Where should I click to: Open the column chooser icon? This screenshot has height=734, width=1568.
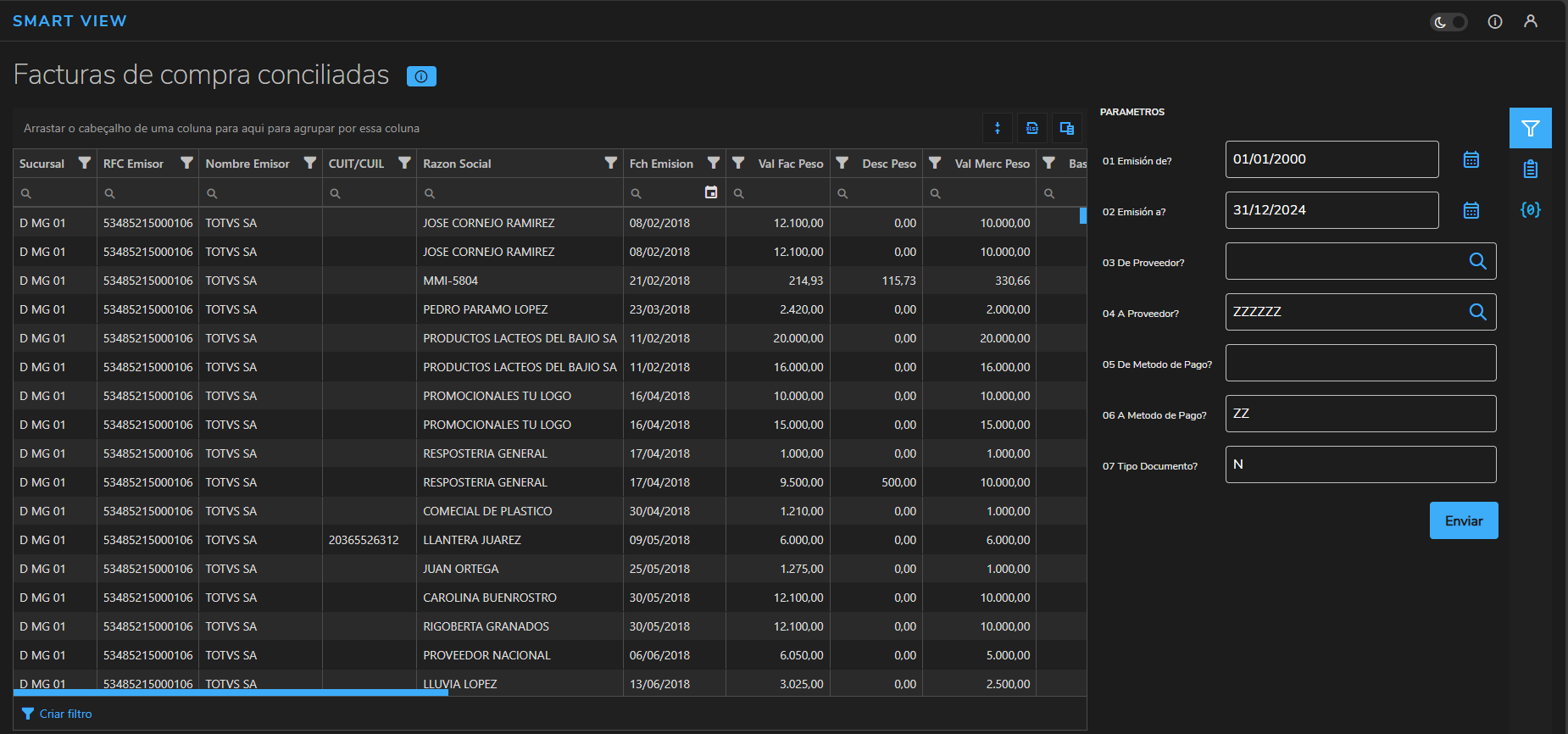click(1066, 128)
